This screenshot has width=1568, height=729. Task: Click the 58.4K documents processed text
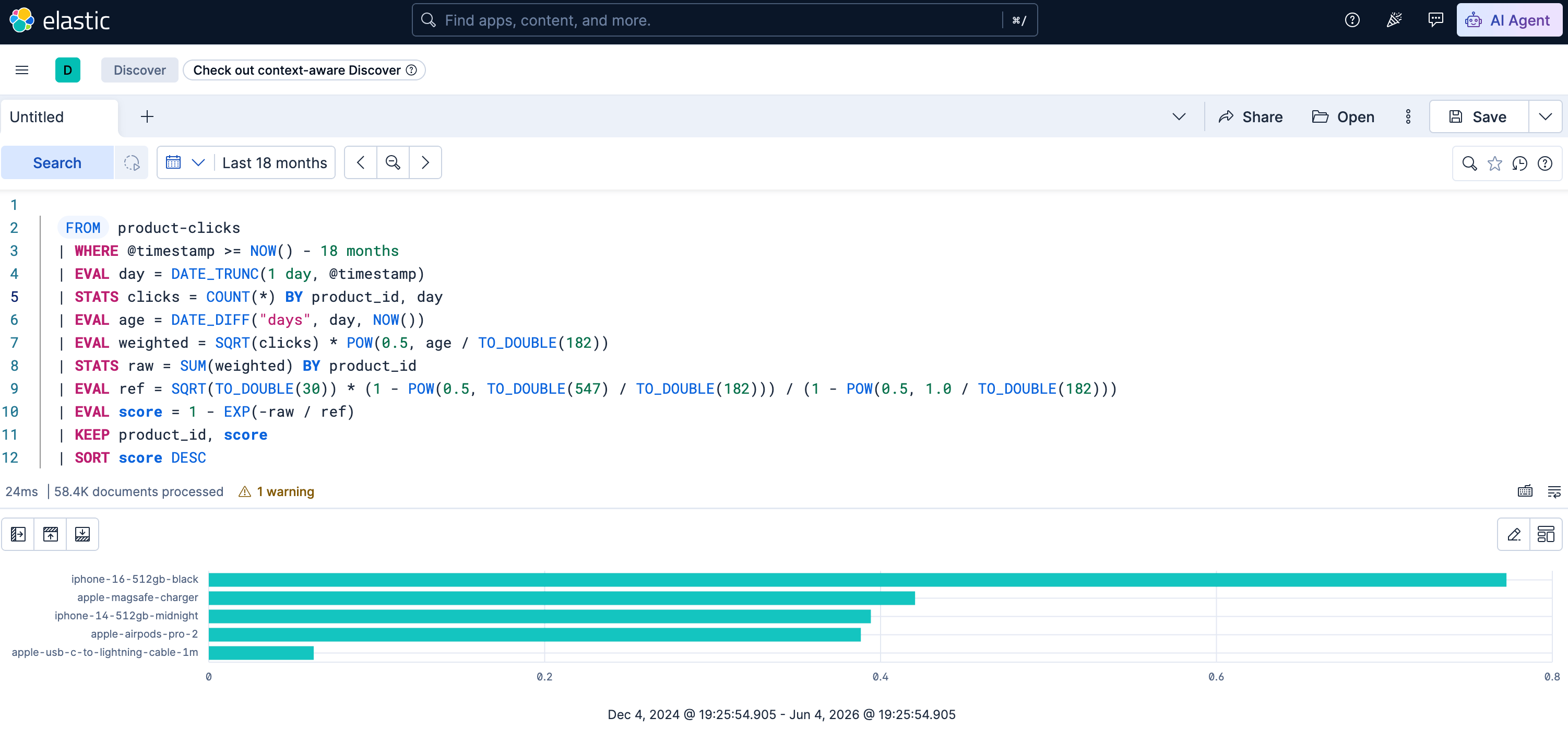coord(139,491)
